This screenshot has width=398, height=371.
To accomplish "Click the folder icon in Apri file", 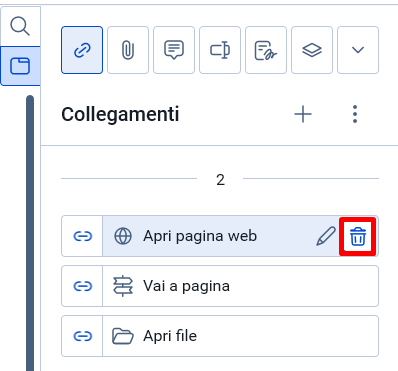I will coord(123,336).
